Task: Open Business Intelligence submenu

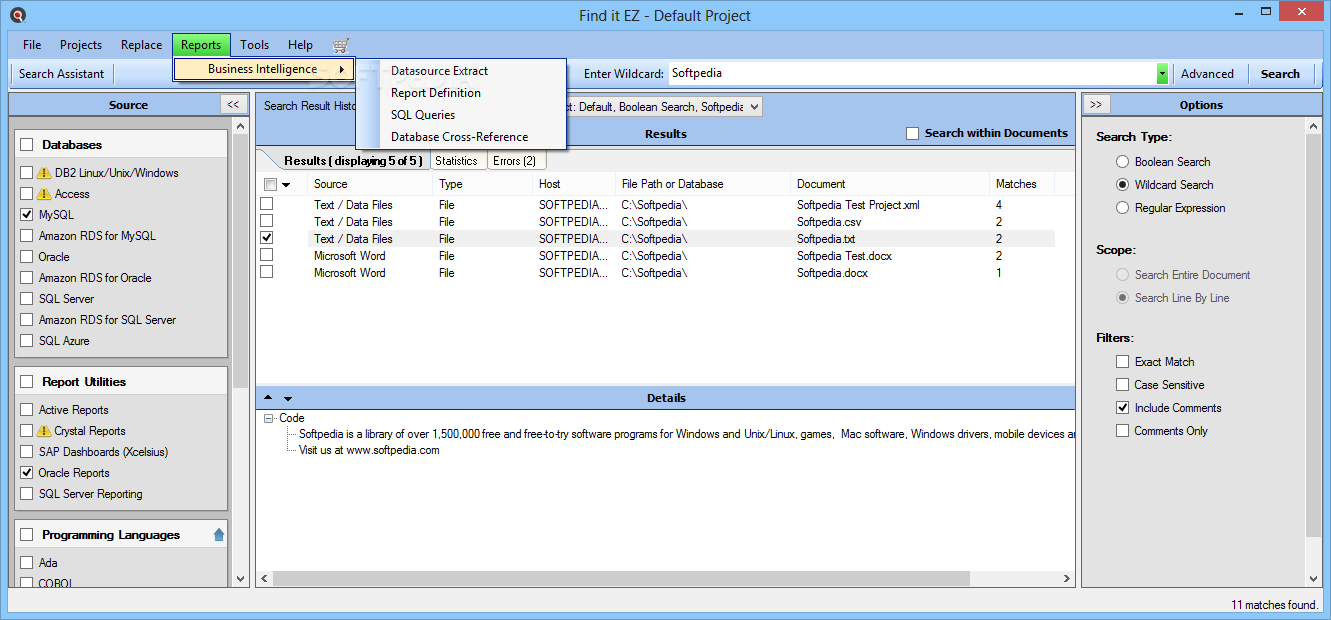Action: (264, 69)
